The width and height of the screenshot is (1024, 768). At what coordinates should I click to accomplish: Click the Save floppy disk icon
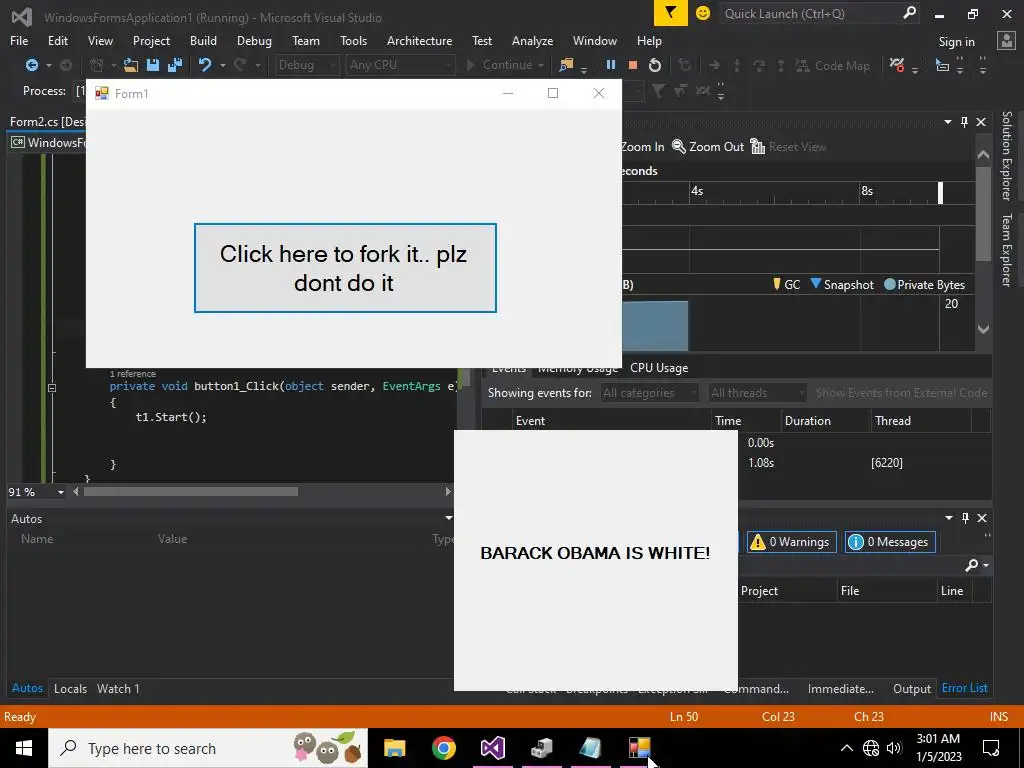pos(153,65)
